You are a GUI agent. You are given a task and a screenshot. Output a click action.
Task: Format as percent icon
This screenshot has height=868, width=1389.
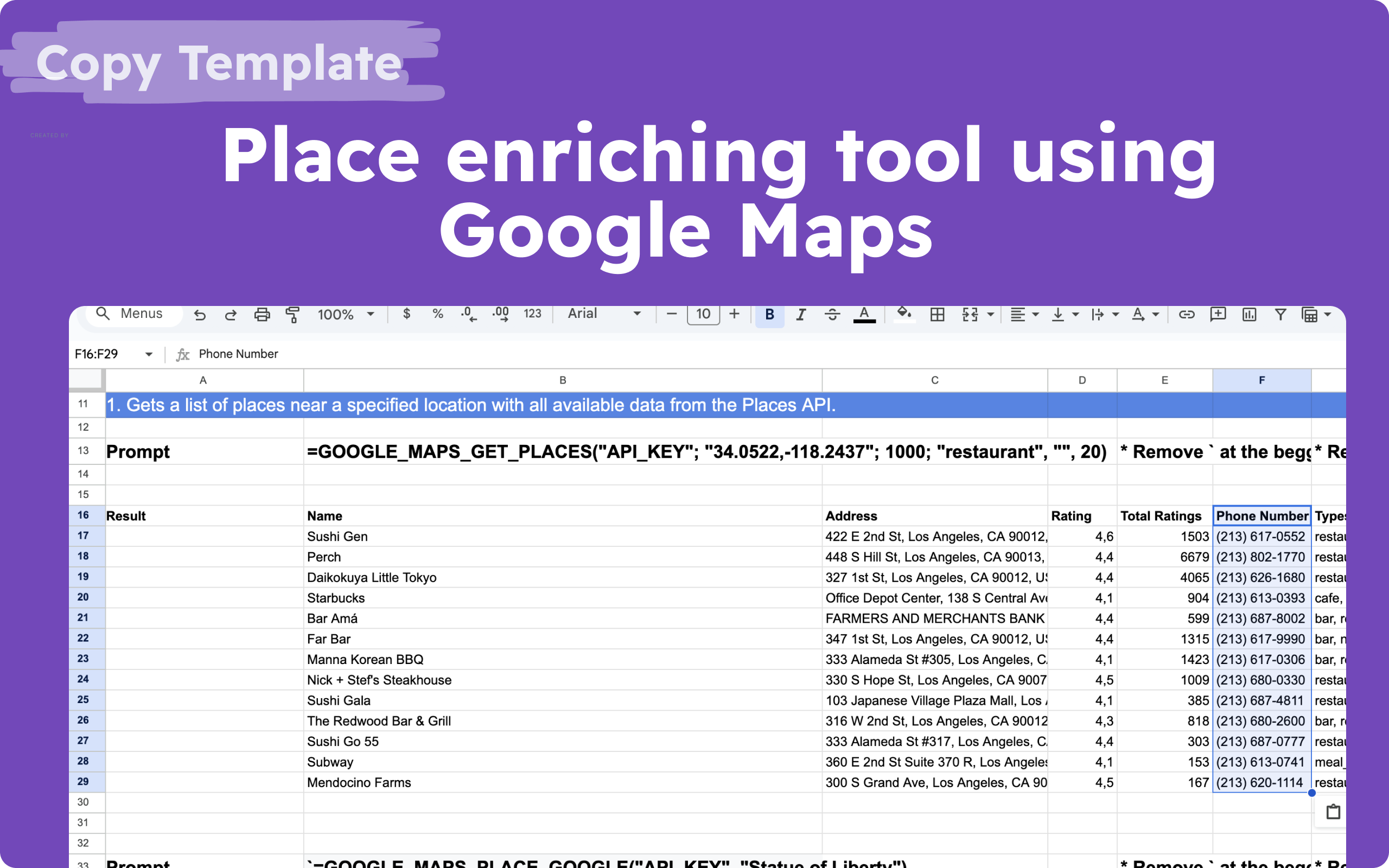(x=438, y=314)
